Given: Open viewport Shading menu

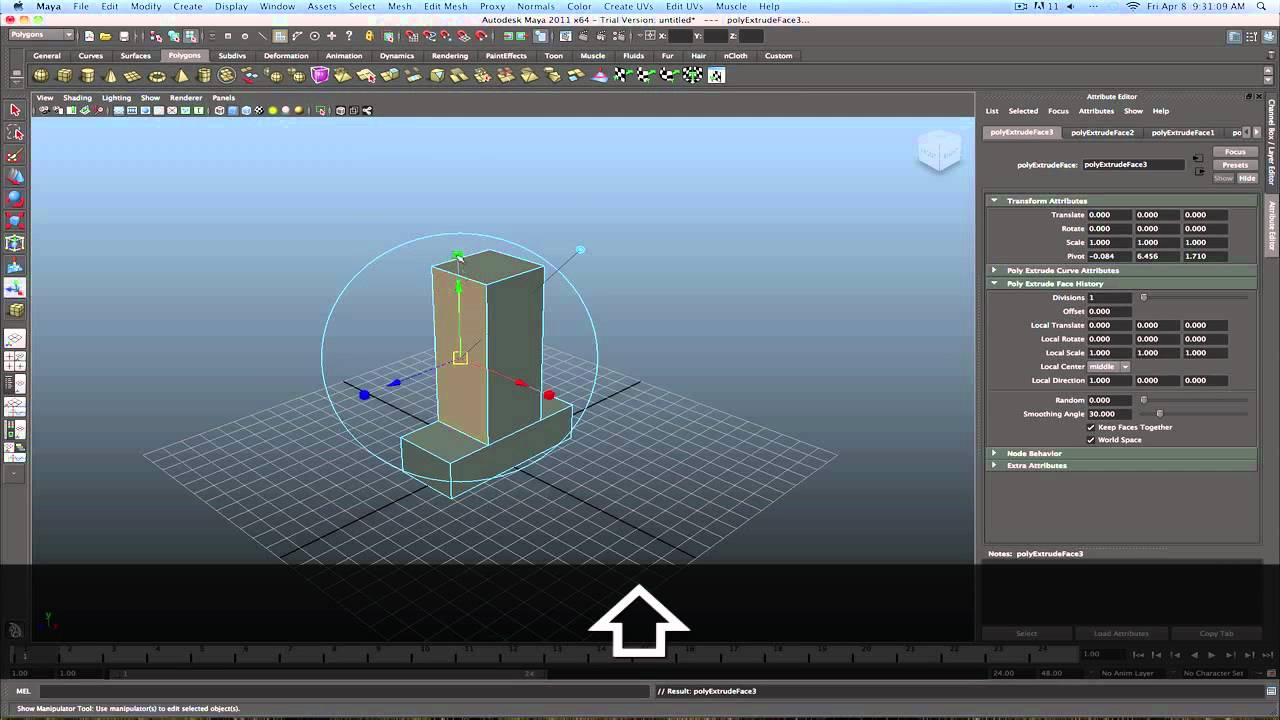Looking at the screenshot, I should pyautogui.click(x=77, y=98).
